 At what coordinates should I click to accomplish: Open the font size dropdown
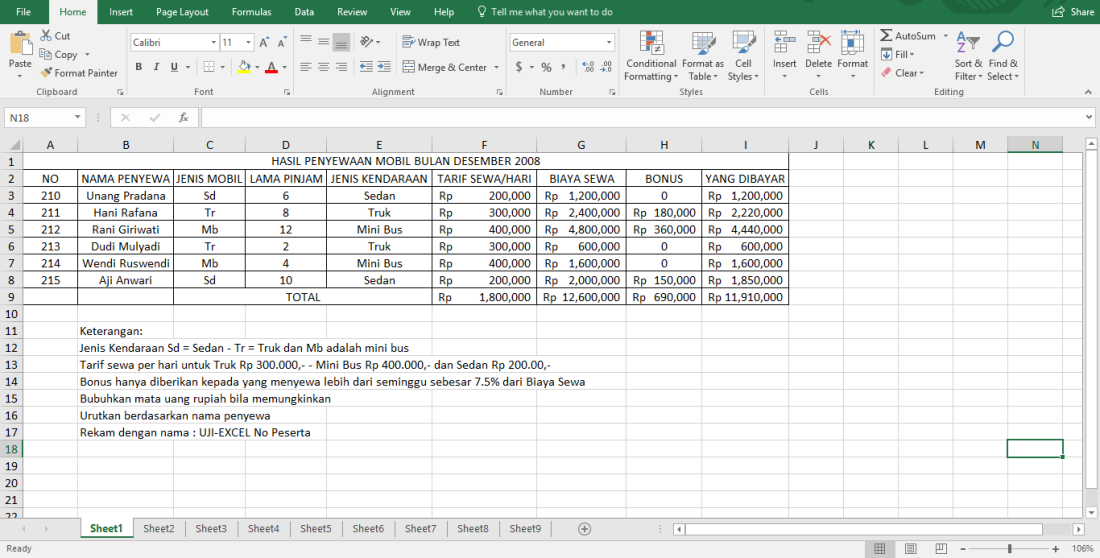[x=249, y=43]
